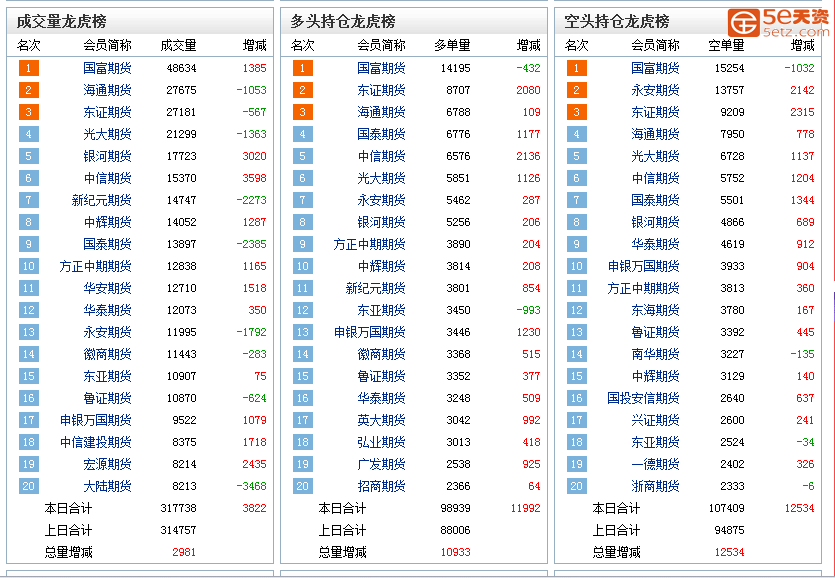
Task: Select the 多单量 column header
Action: (x=452, y=46)
